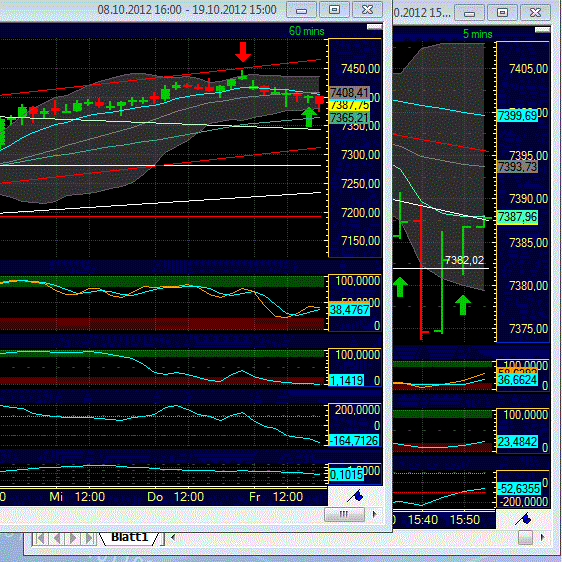Click the indicator value 36,6624
This screenshot has height=562, width=562.
click(517, 380)
